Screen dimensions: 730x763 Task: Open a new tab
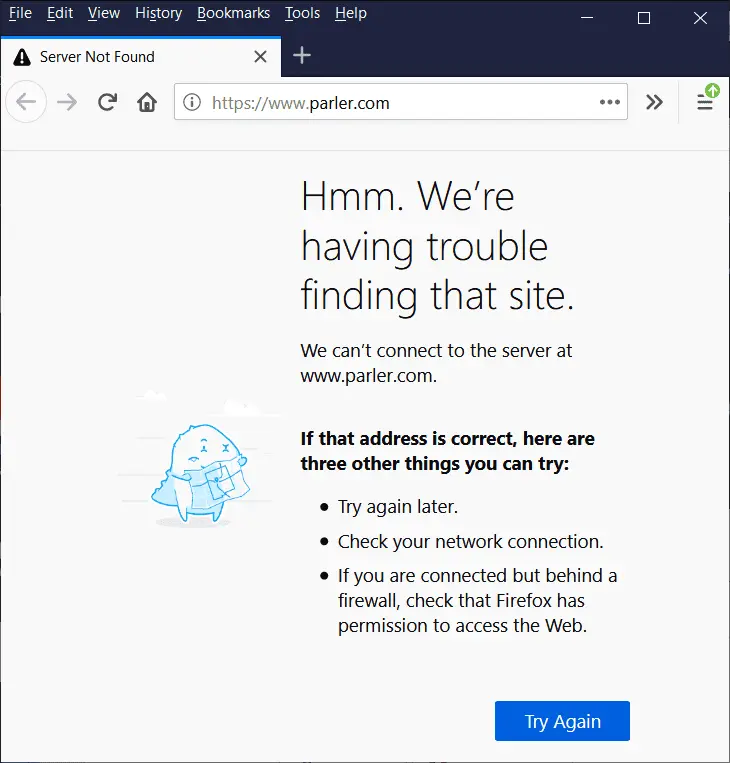click(302, 56)
